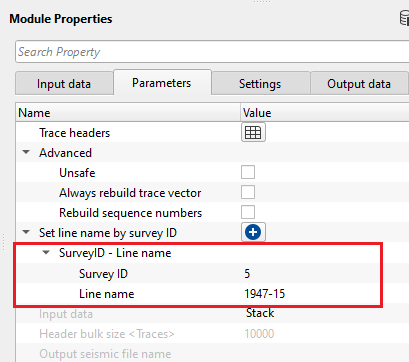Open the Settings tab
Screen dimensions: 409x362
(x=260, y=84)
